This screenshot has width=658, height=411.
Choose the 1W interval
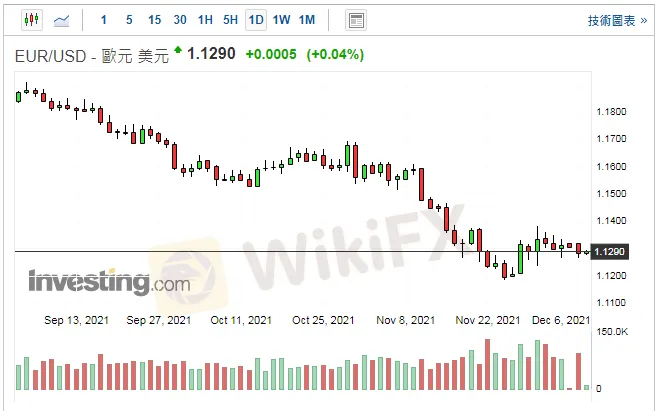pos(281,19)
